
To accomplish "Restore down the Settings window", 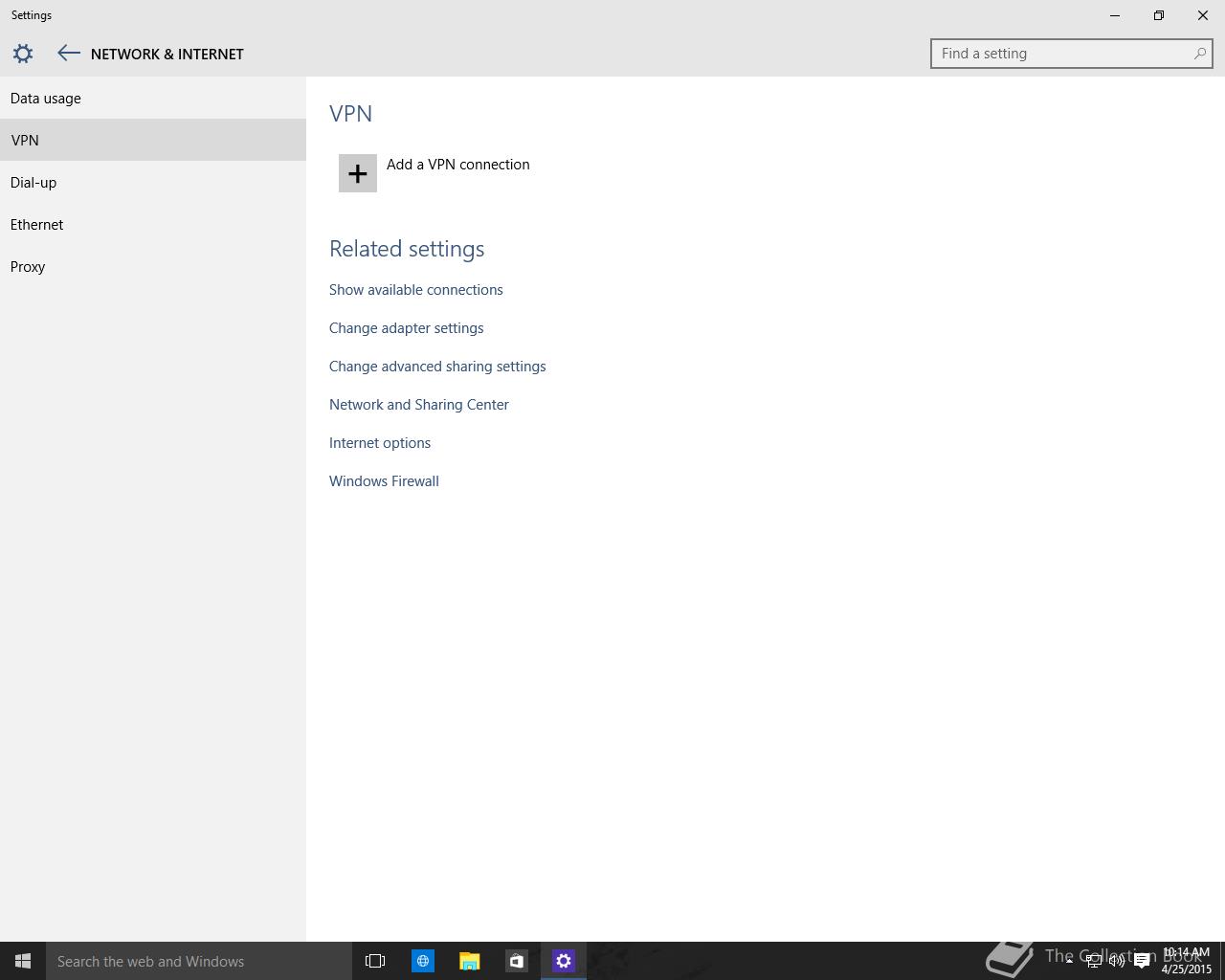I will click(x=1159, y=15).
